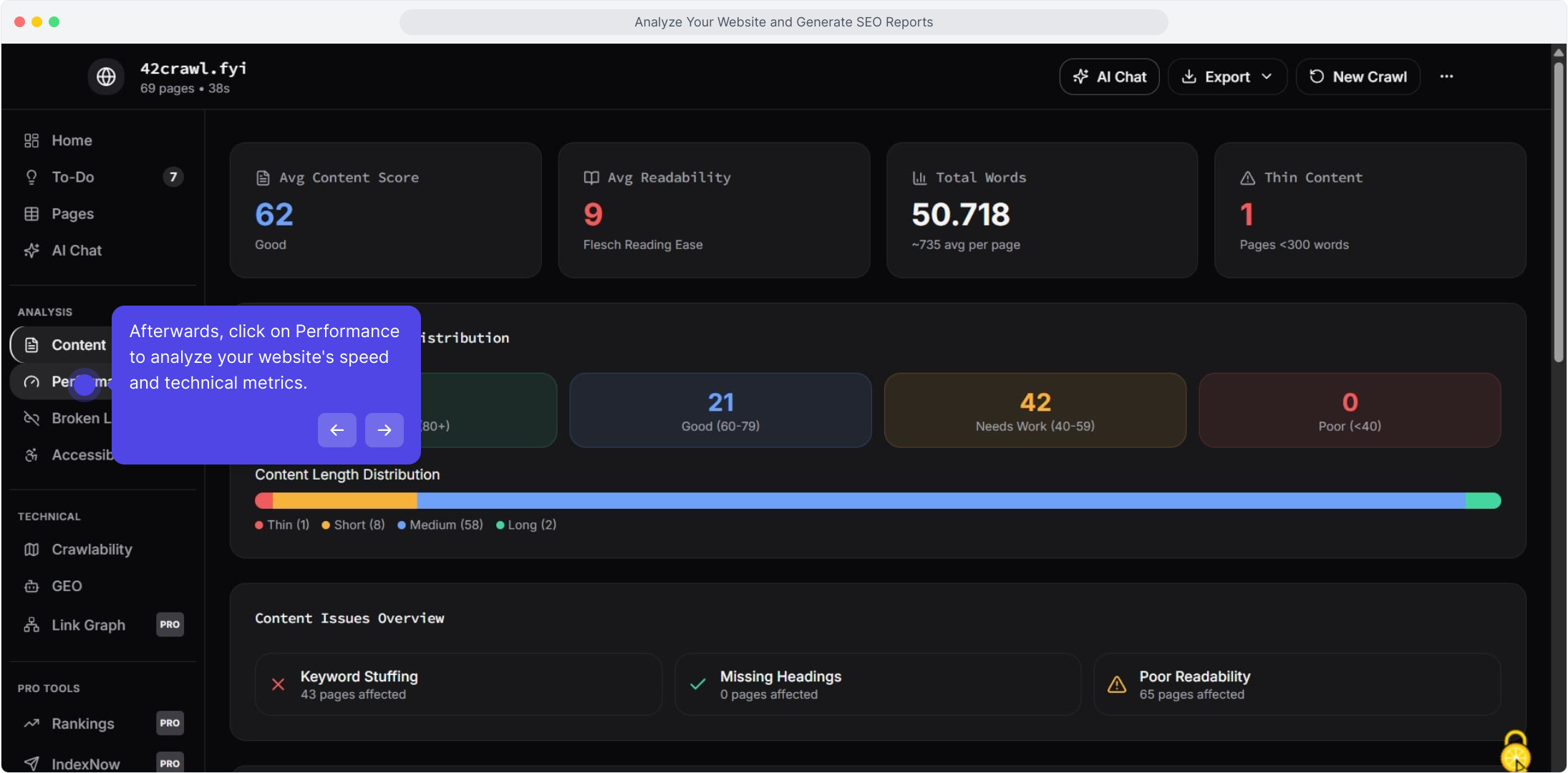Go to next tour step arrow
The width and height of the screenshot is (1568, 773).
pos(384,430)
